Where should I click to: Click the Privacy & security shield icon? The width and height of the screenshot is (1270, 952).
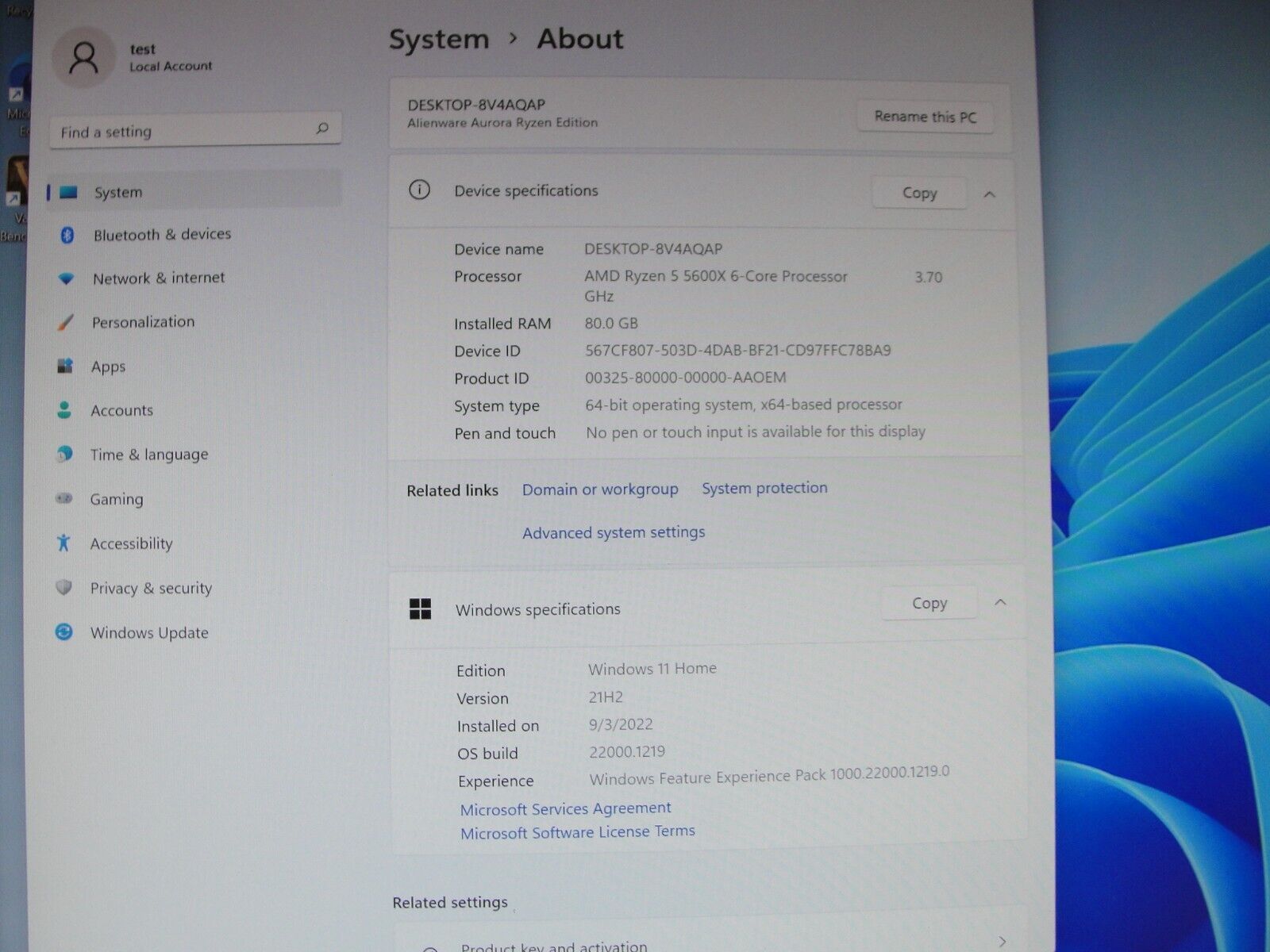coord(63,587)
